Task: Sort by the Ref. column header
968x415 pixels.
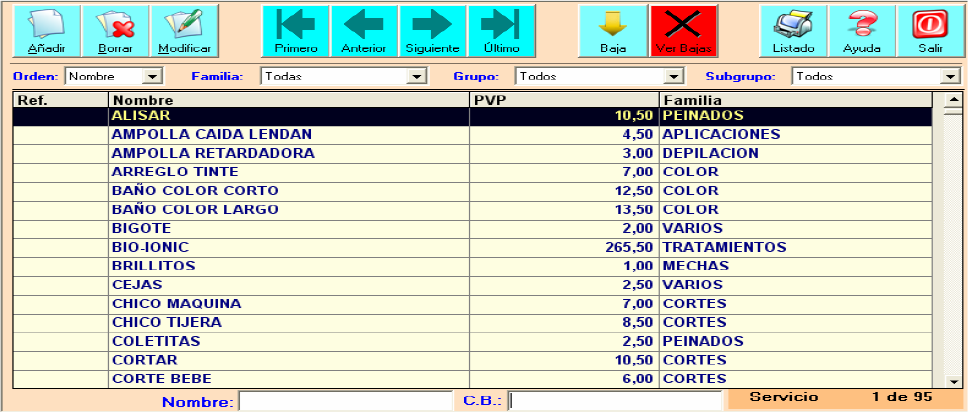Action: pos(60,100)
